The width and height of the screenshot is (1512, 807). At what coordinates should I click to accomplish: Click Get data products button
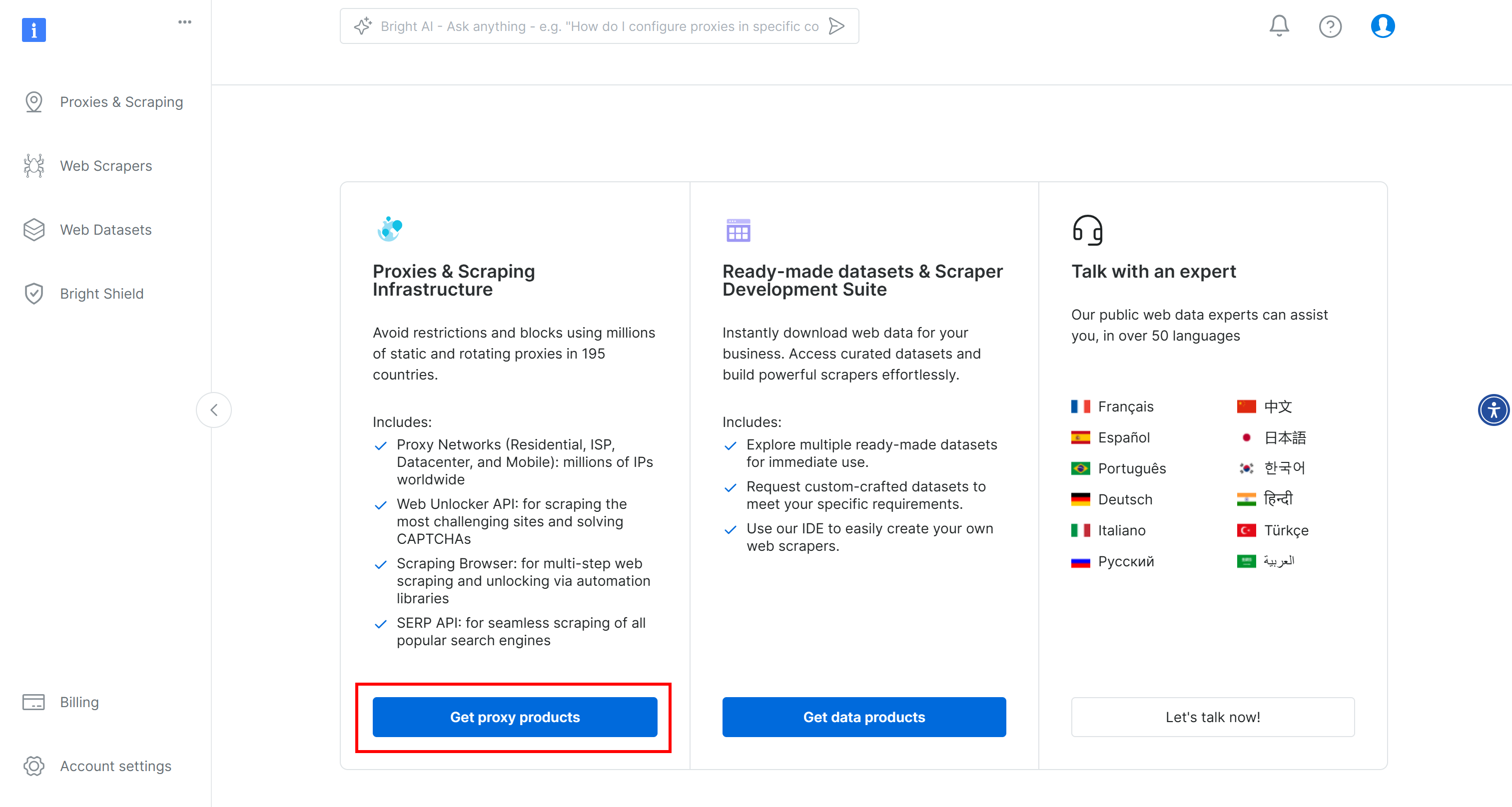point(864,717)
